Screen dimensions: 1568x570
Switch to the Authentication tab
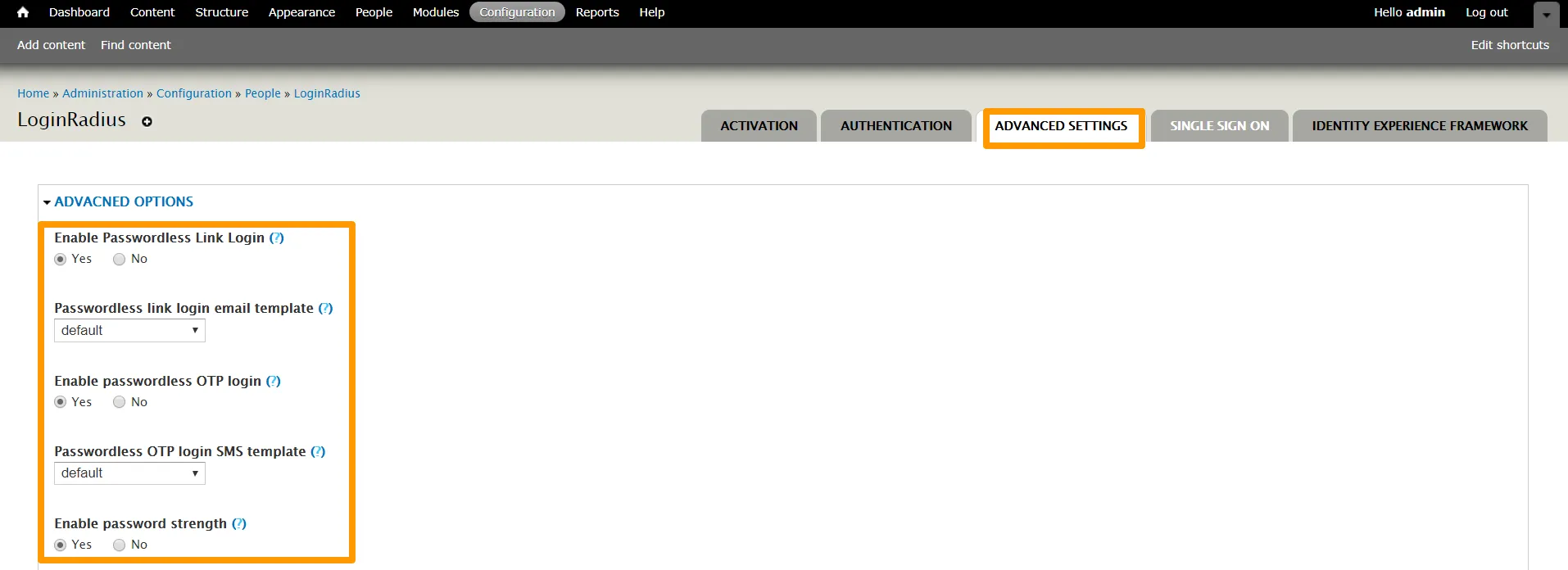pyautogui.click(x=895, y=126)
